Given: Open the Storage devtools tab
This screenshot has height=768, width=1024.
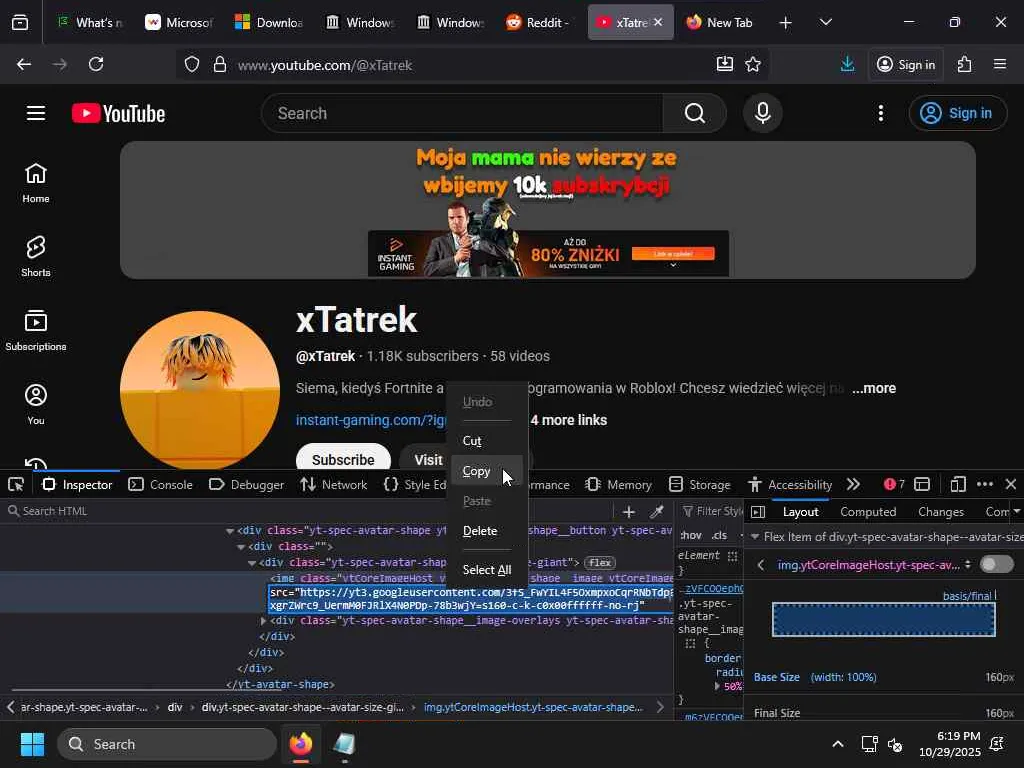Looking at the screenshot, I should tap(700, 485).
